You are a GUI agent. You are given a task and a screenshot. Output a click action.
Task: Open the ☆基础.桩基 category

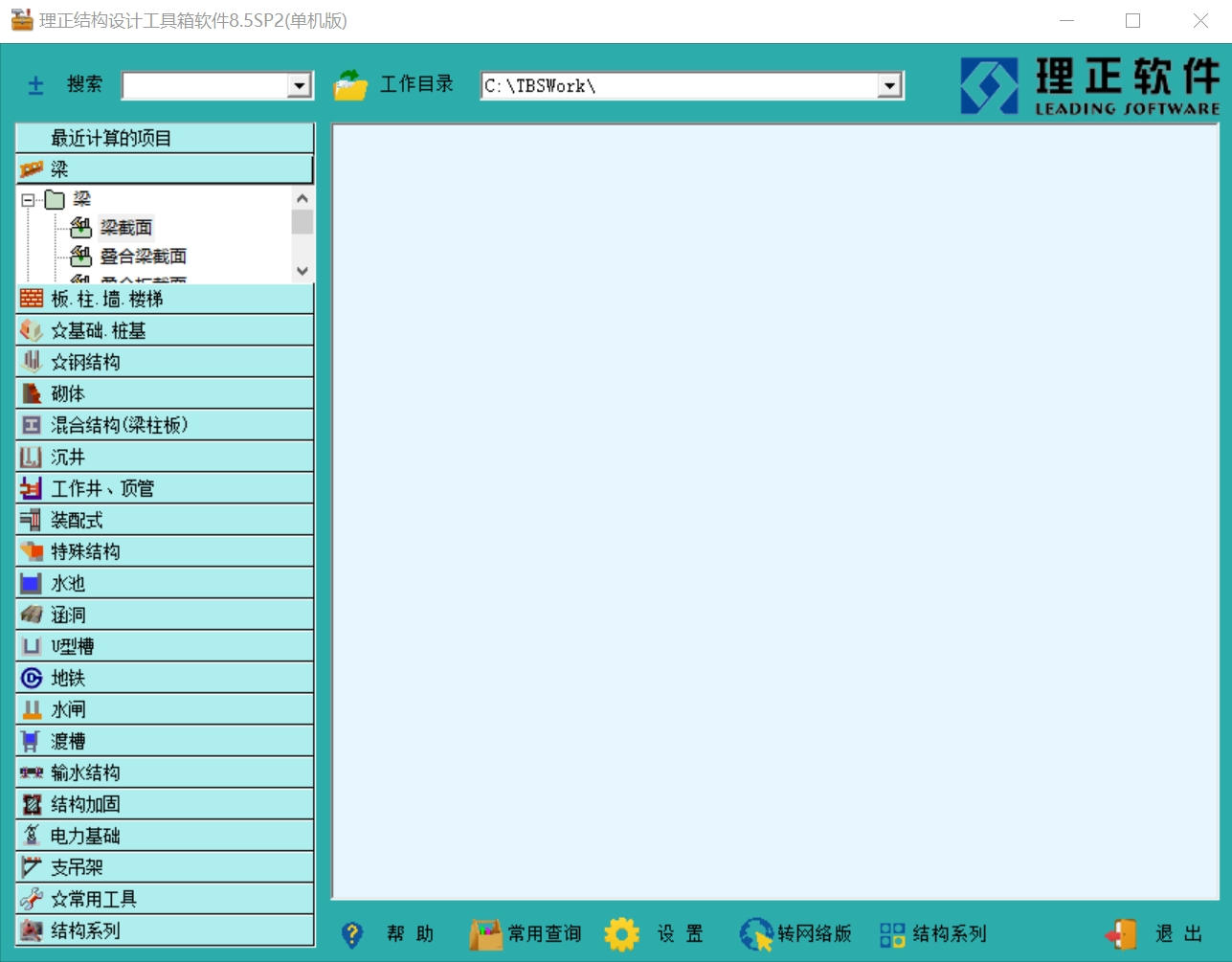click(165, 330)
